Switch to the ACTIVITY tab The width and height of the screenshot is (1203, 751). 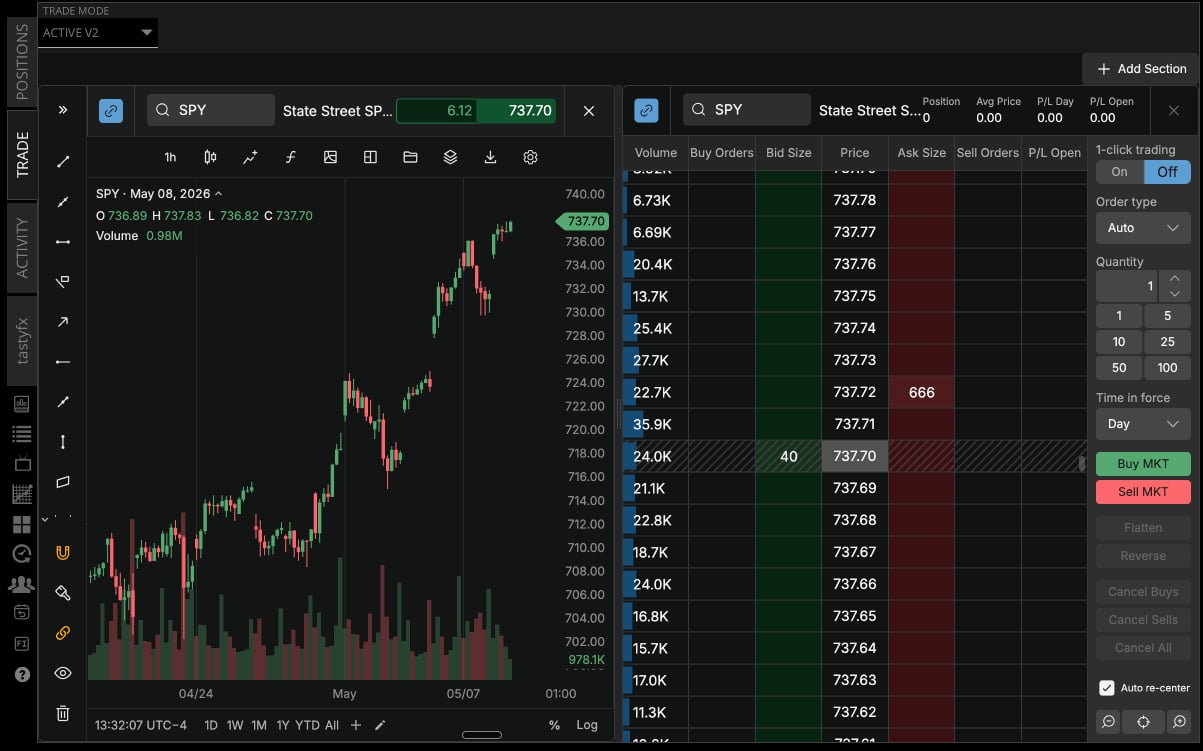(x=22, y=248)
